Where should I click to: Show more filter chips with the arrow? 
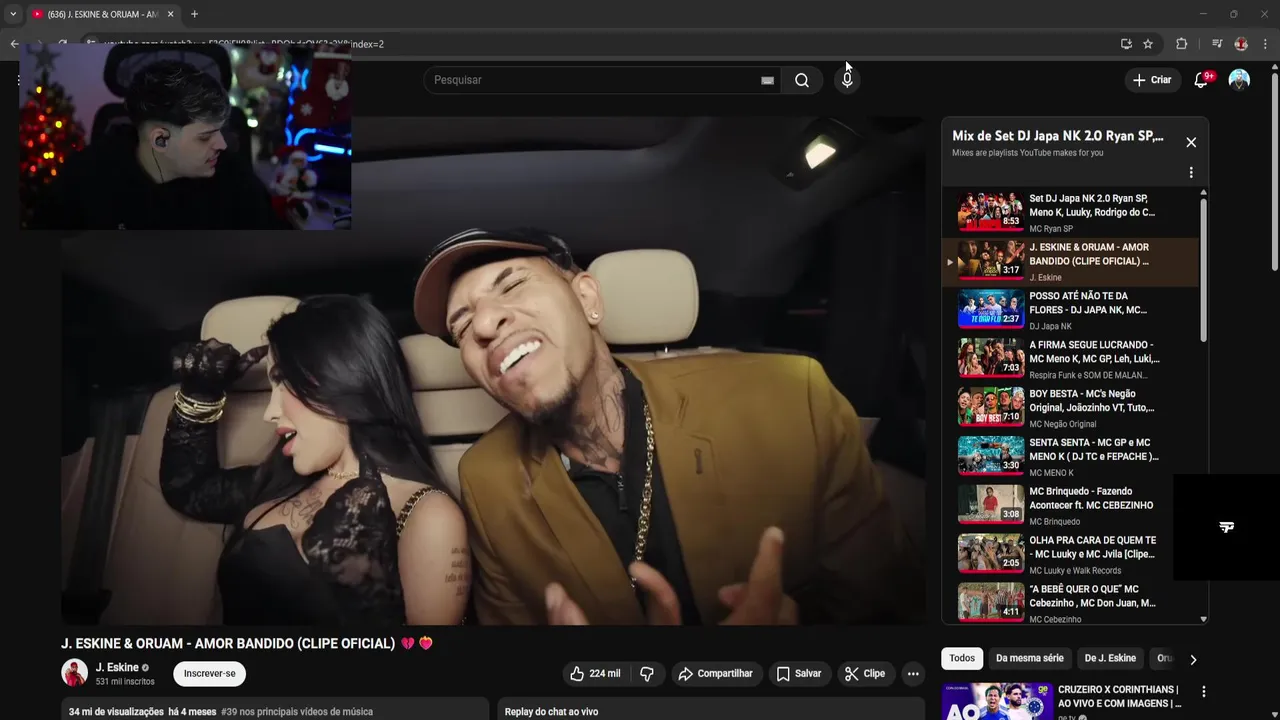coord(1193,659)
